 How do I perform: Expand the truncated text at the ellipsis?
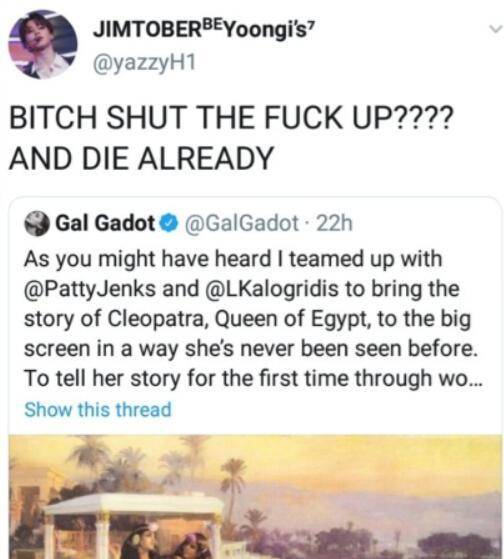coord(475,380)
